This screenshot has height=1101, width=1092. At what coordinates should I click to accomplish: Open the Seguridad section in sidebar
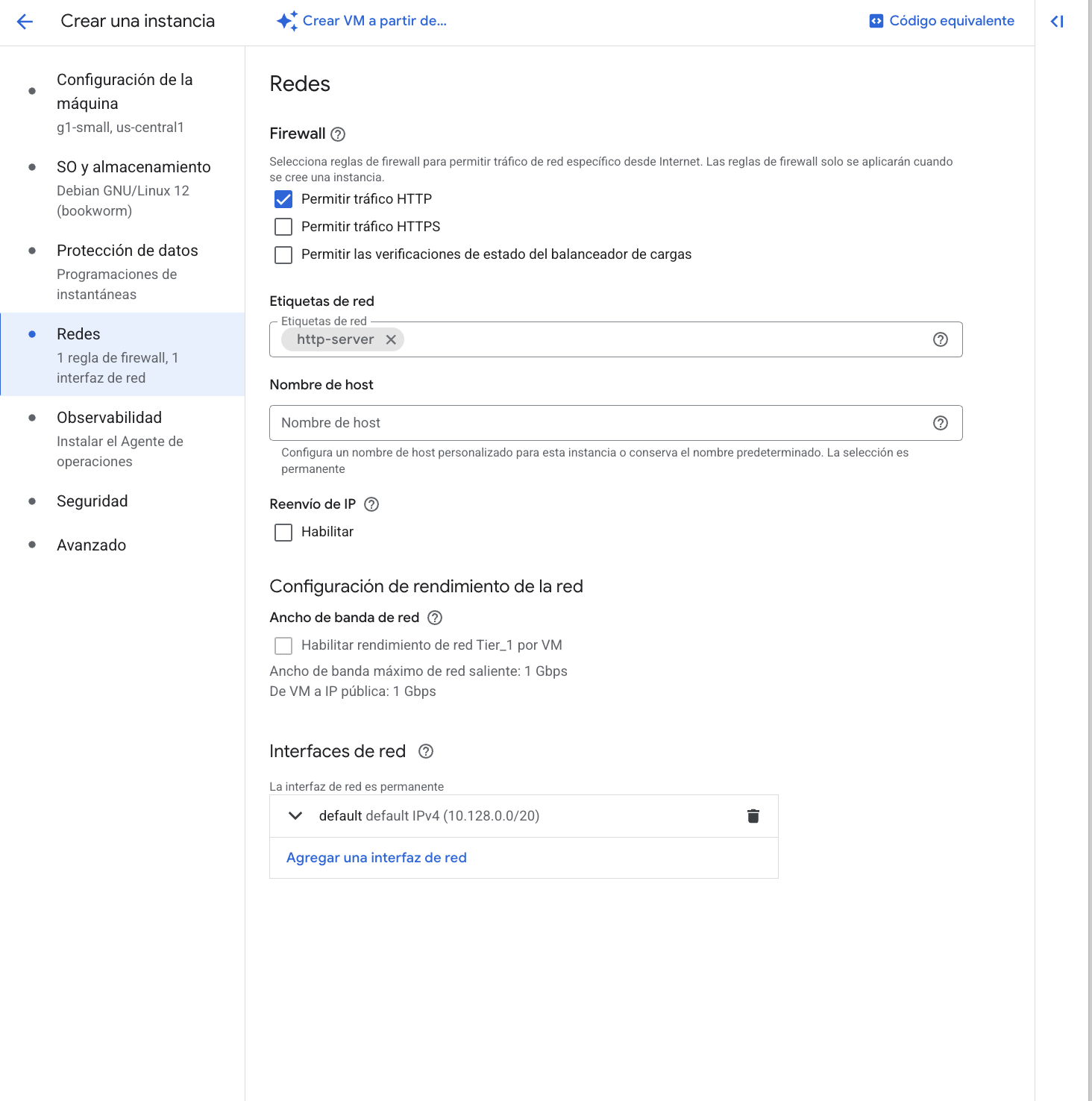[92, 501]
